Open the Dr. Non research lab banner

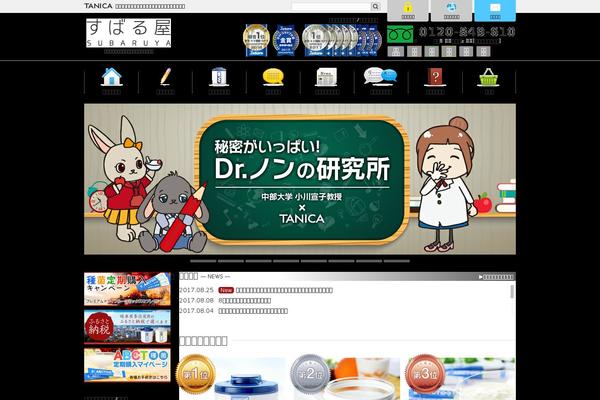point(300,179)
